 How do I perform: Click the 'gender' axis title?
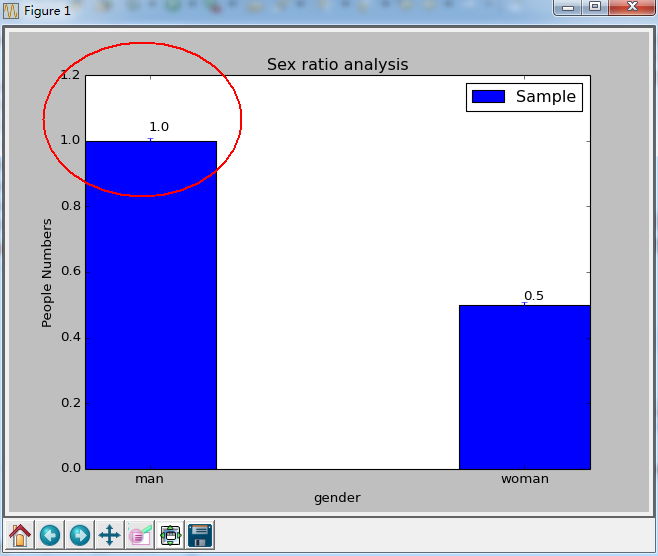coord(337,498)
